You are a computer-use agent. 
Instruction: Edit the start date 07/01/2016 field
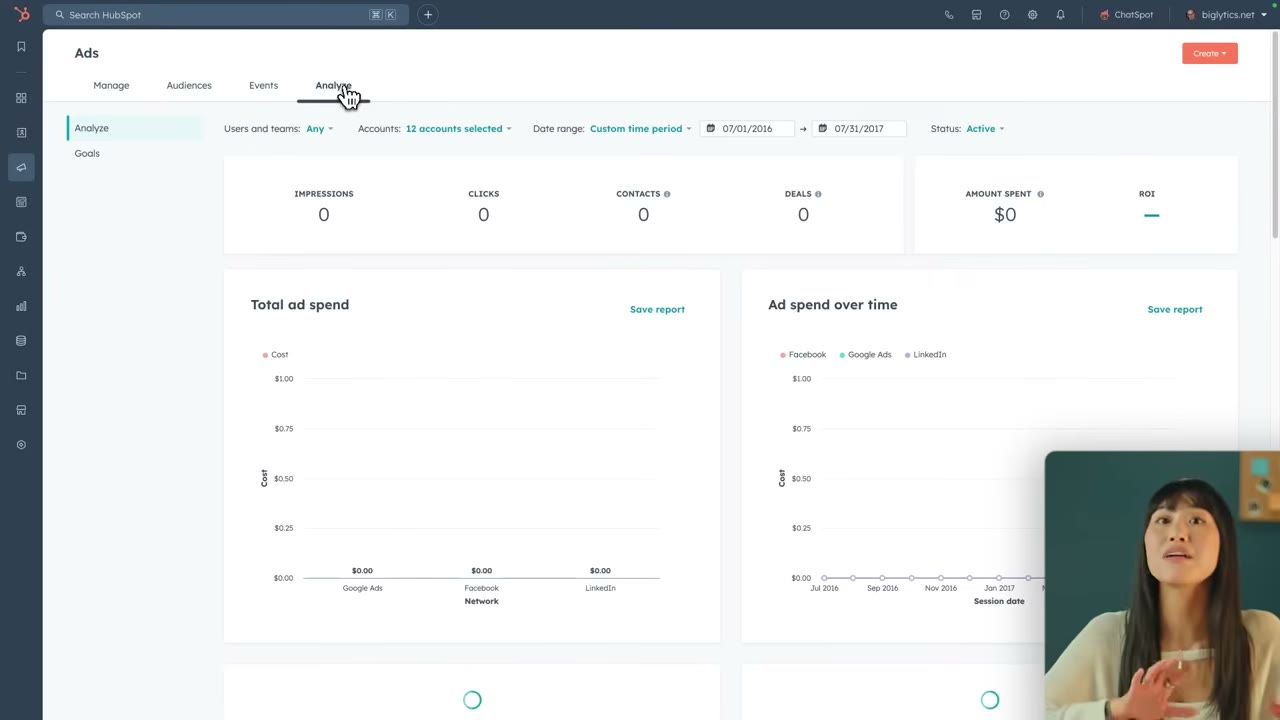pos(747,128)
